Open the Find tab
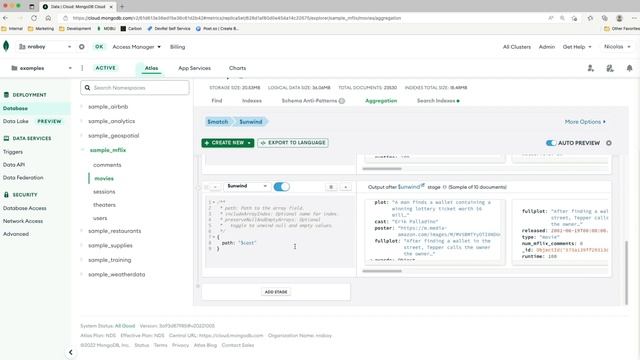Screen dimensions: 640x360 217,101
